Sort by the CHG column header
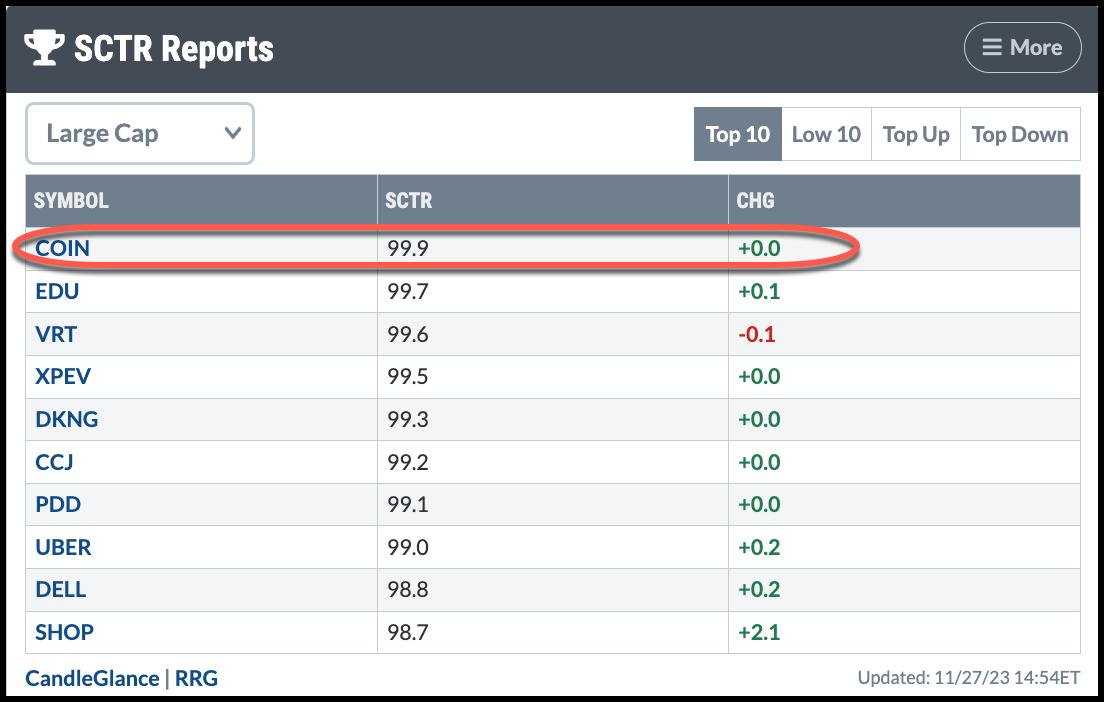The image size is (1104, 702). coord(755,200)
